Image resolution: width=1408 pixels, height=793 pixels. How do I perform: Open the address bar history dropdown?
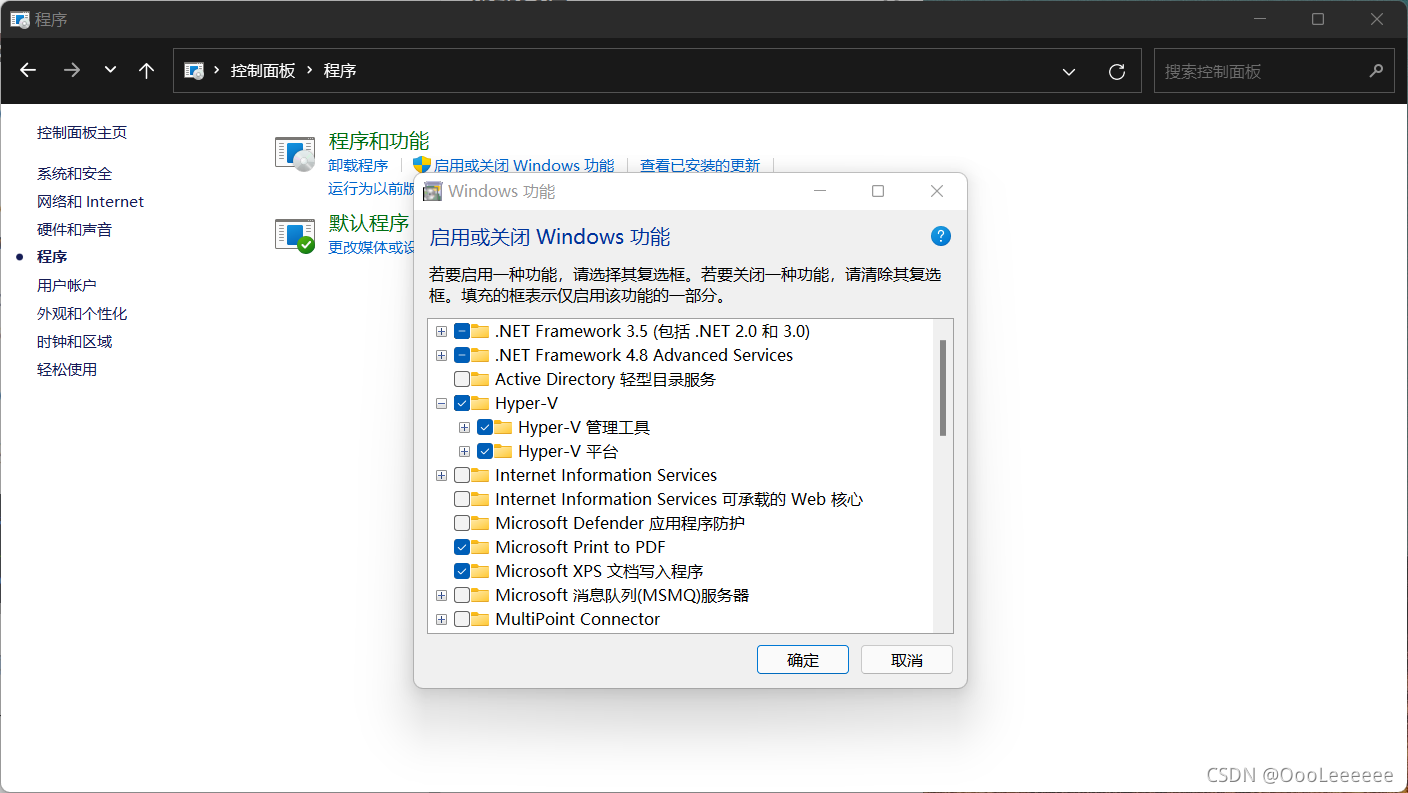pos(1069,72)
